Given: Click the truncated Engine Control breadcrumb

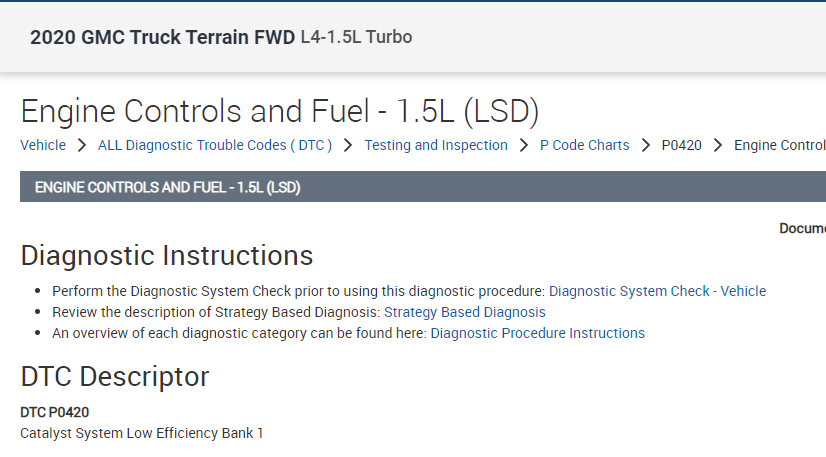Looking at the screenshot, I should pyautogui.click(x=779, y=145).
